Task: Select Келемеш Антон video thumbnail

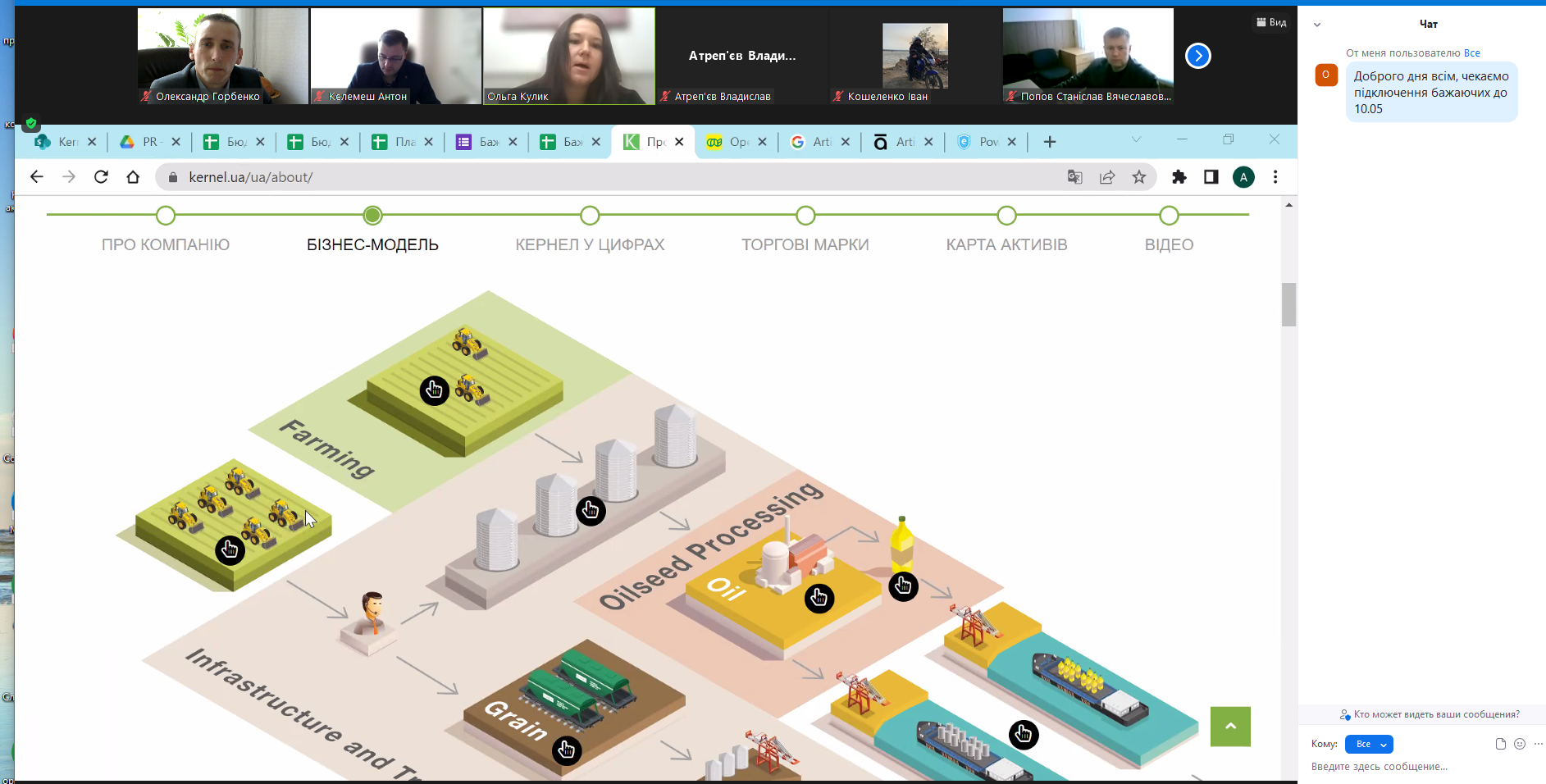Action: coord(395,56)
